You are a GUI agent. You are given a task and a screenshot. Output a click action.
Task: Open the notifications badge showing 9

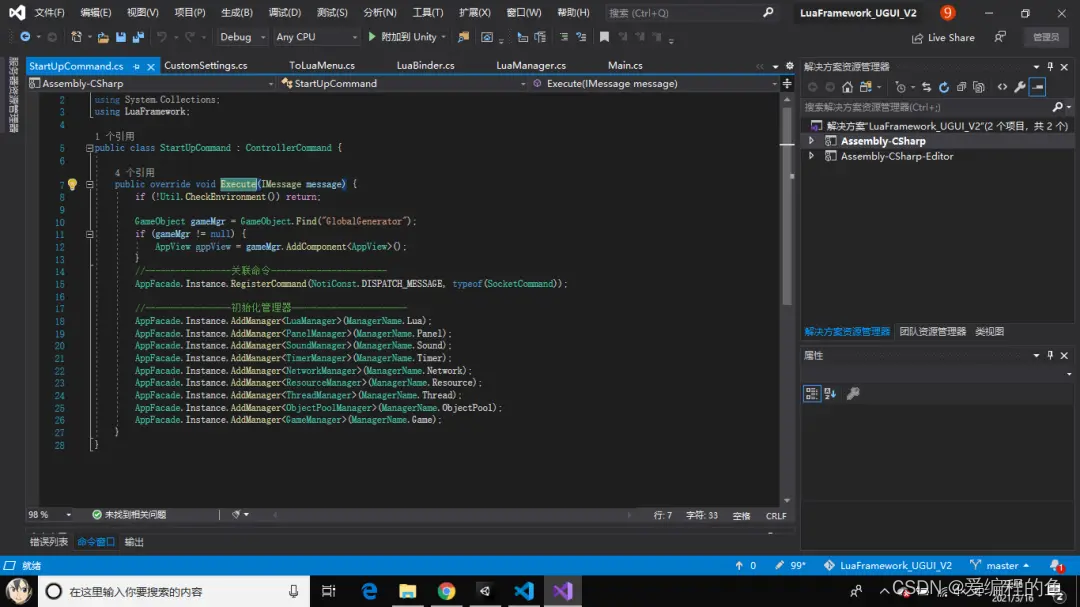pos(947,13)
